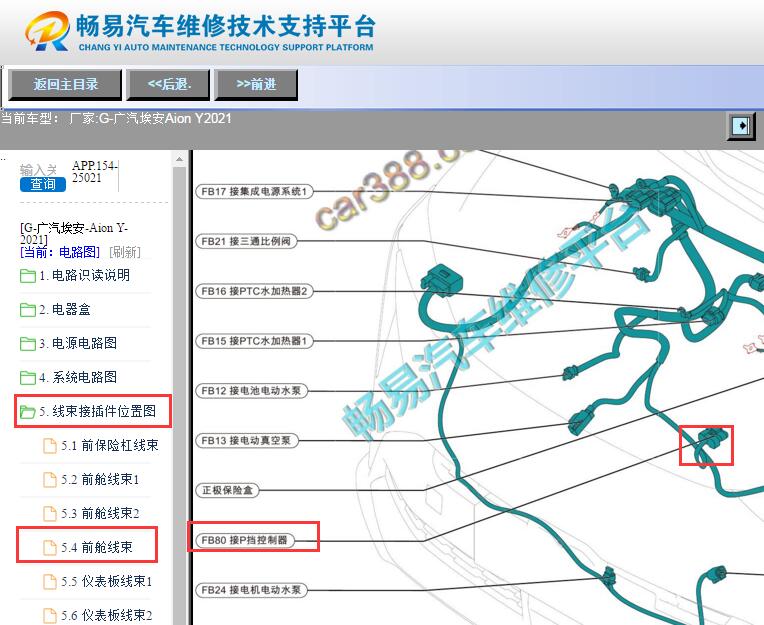Collapse open folder icon of 5. 线束接插件位置图

pos(28,412)
